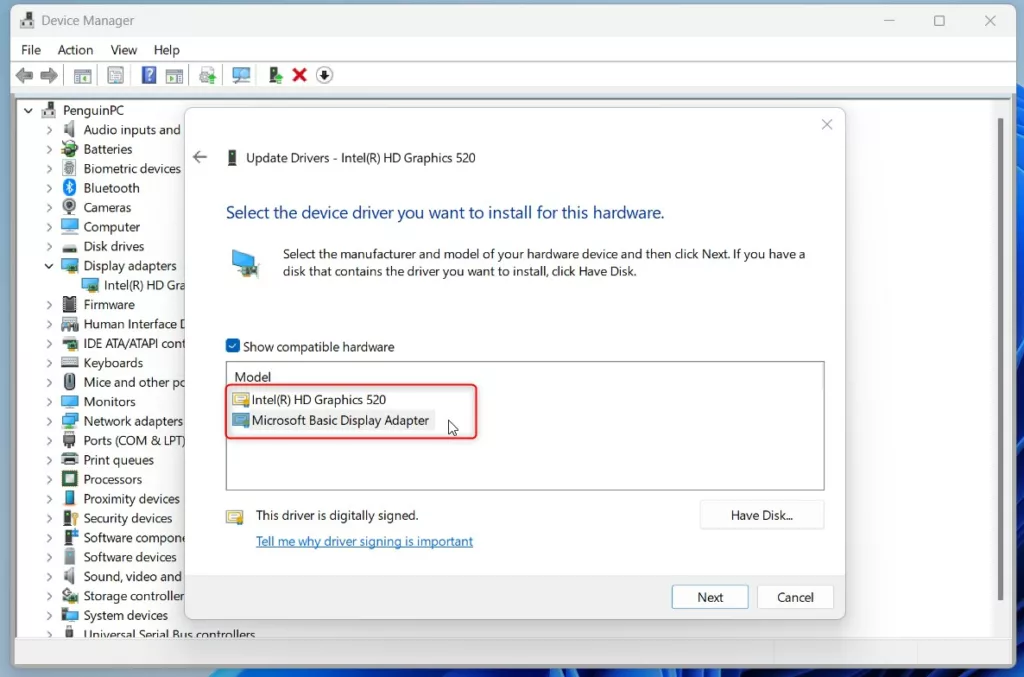Click the Device Manager vertical scrollbar

tap(1000, 359)
